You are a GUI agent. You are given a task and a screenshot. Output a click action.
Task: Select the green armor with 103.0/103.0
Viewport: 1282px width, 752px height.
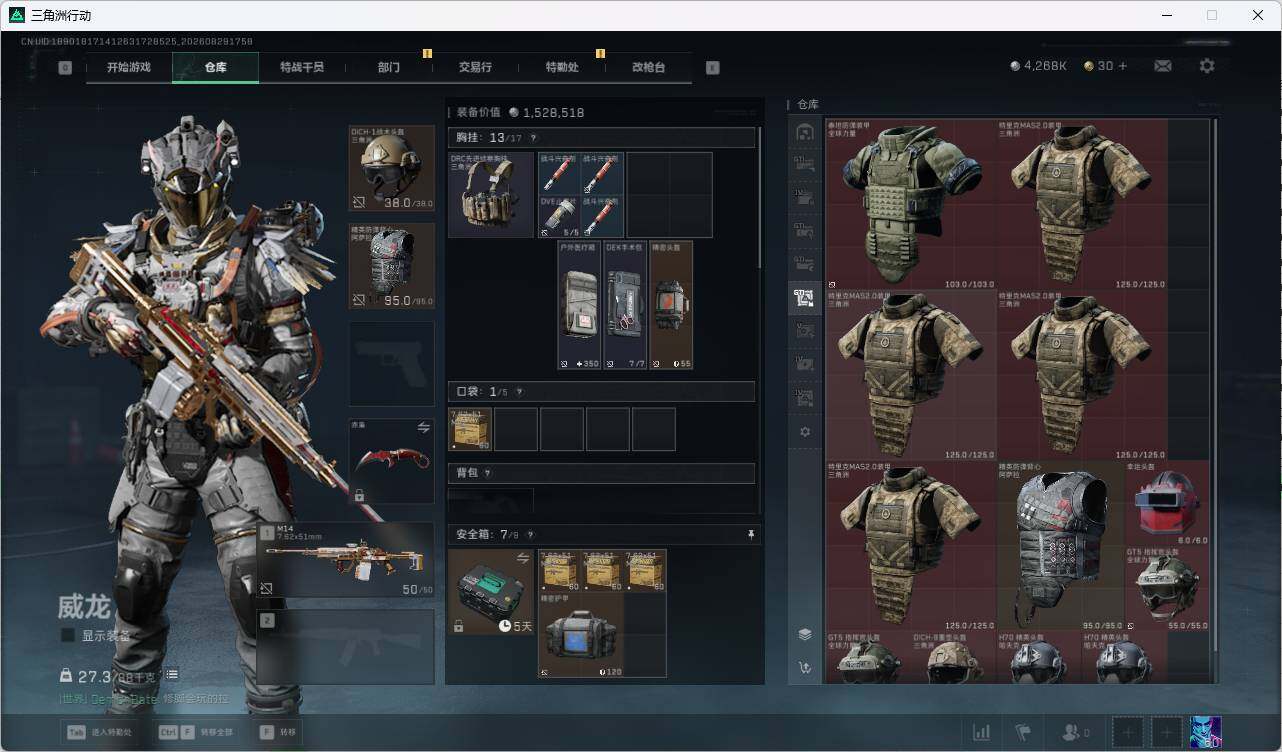point(910,205)
